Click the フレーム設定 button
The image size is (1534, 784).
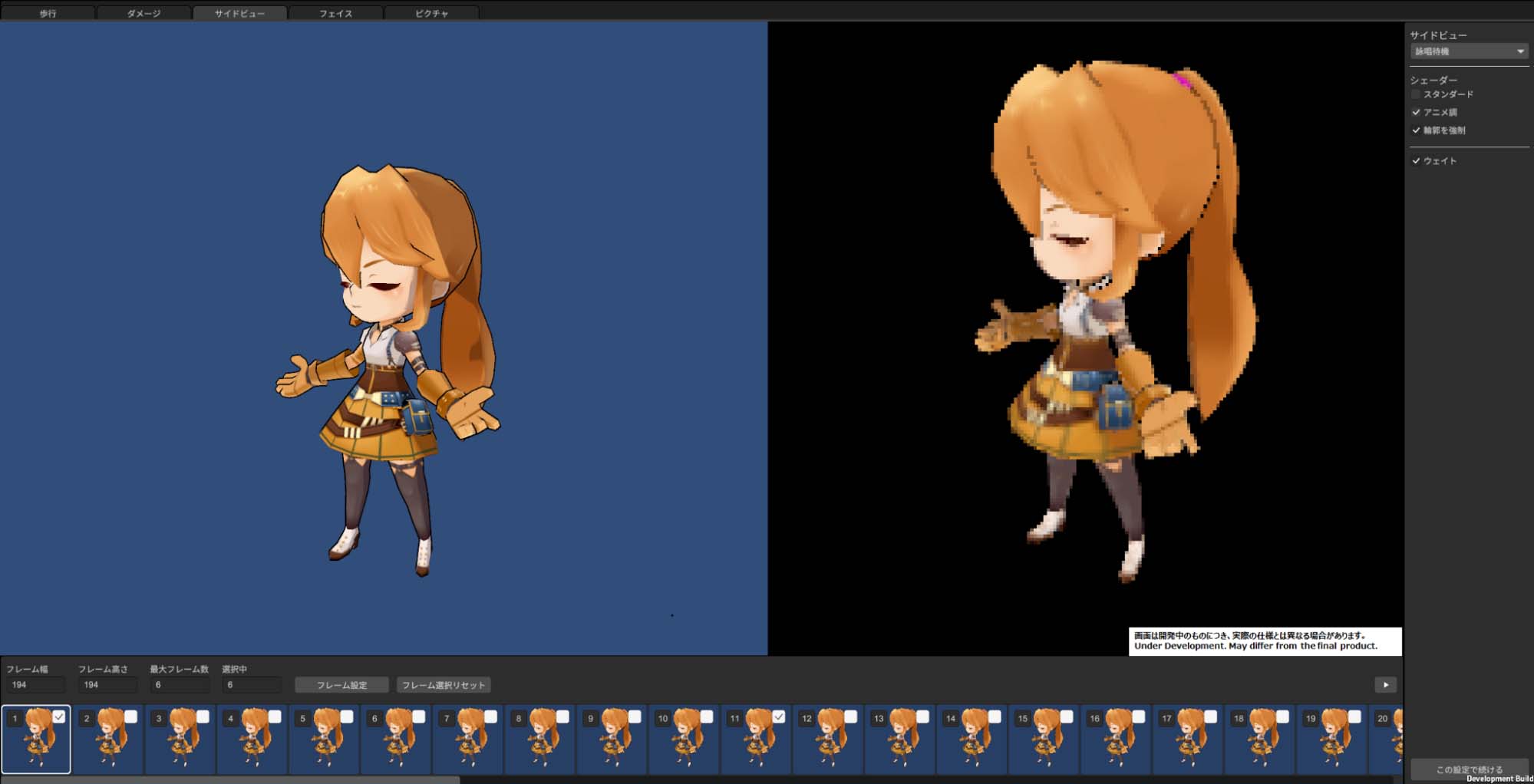[x=342, y=685]
